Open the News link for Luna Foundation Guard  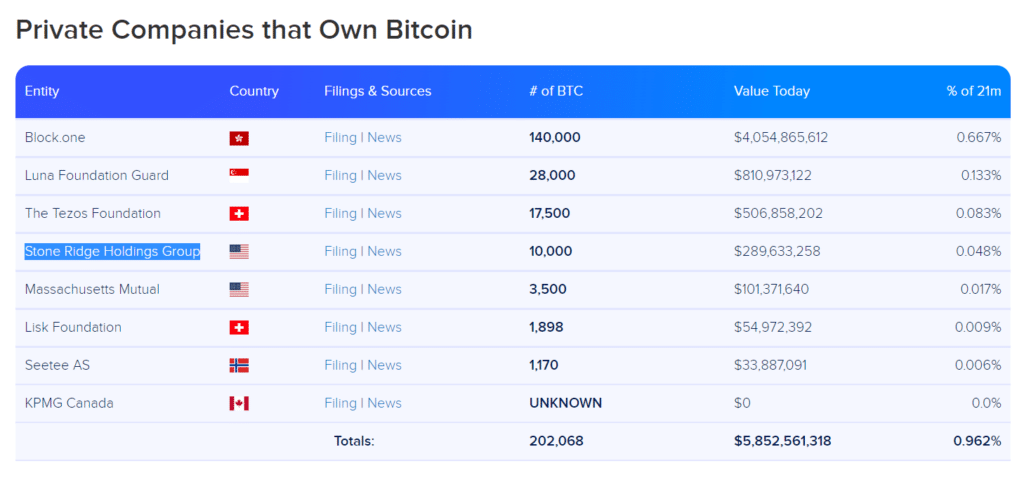[x=384, y=176]
